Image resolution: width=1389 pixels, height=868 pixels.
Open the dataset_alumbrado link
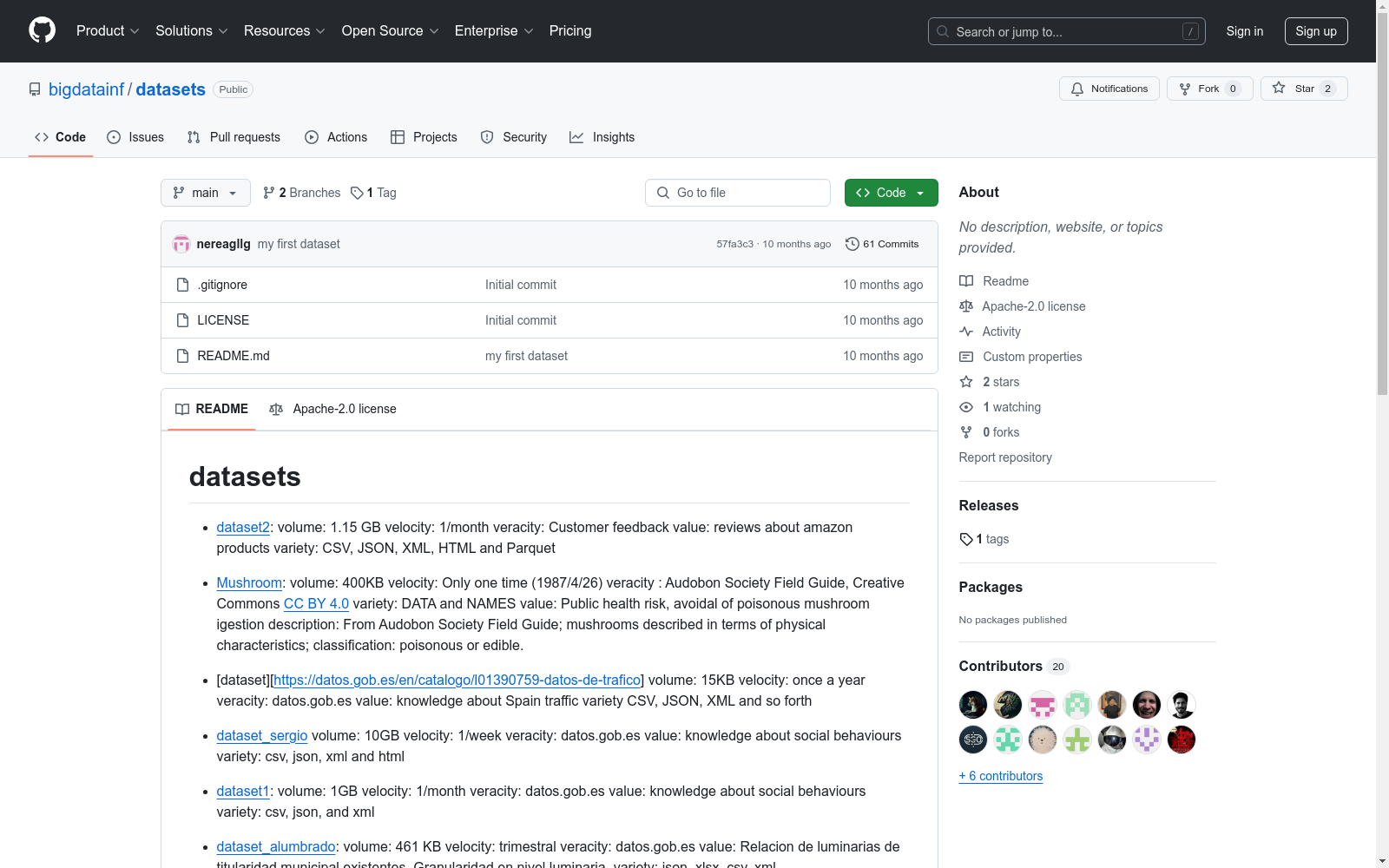(x=276, y=846)
